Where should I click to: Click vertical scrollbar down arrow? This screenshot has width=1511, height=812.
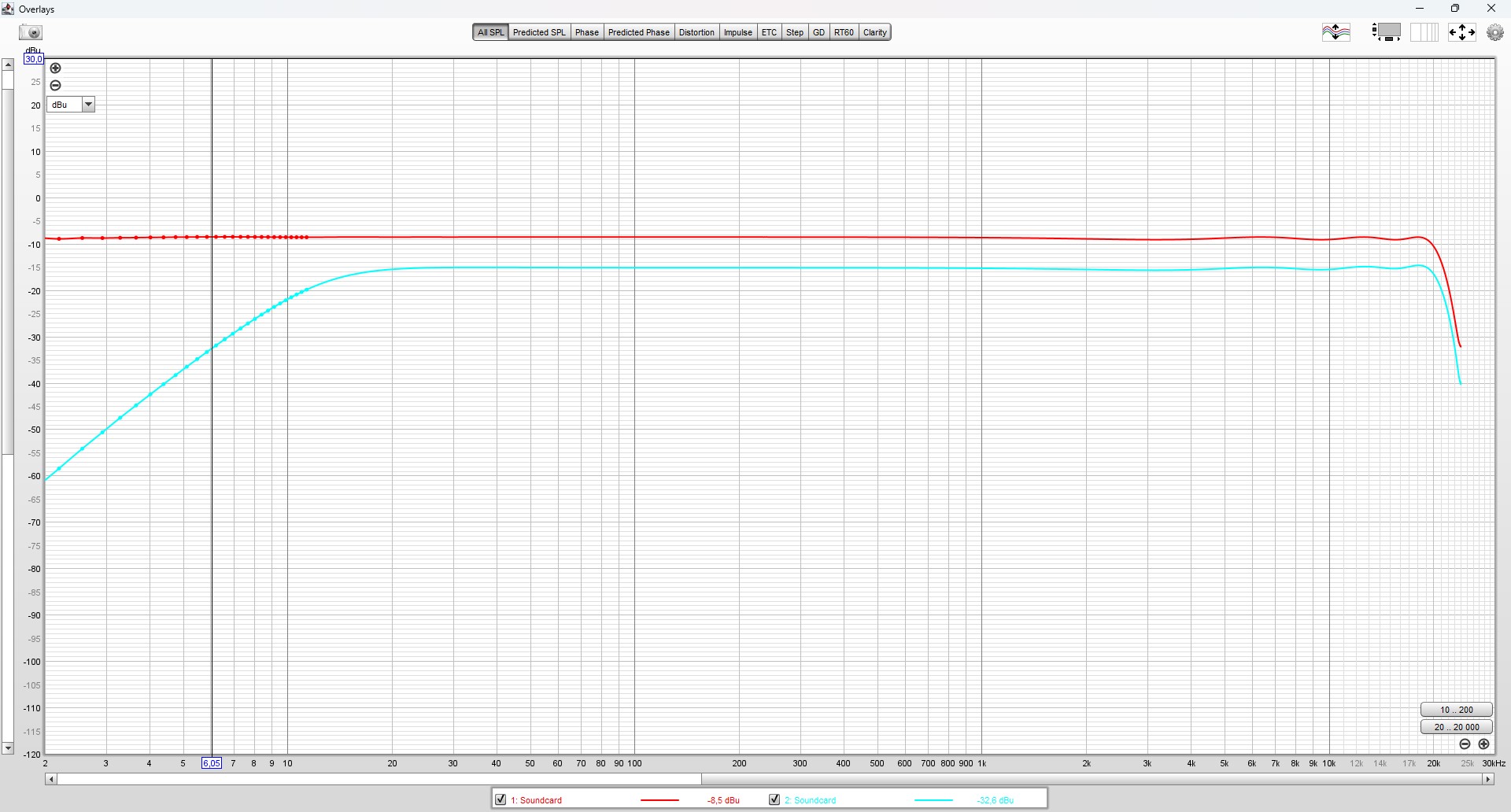coord(8,748)
